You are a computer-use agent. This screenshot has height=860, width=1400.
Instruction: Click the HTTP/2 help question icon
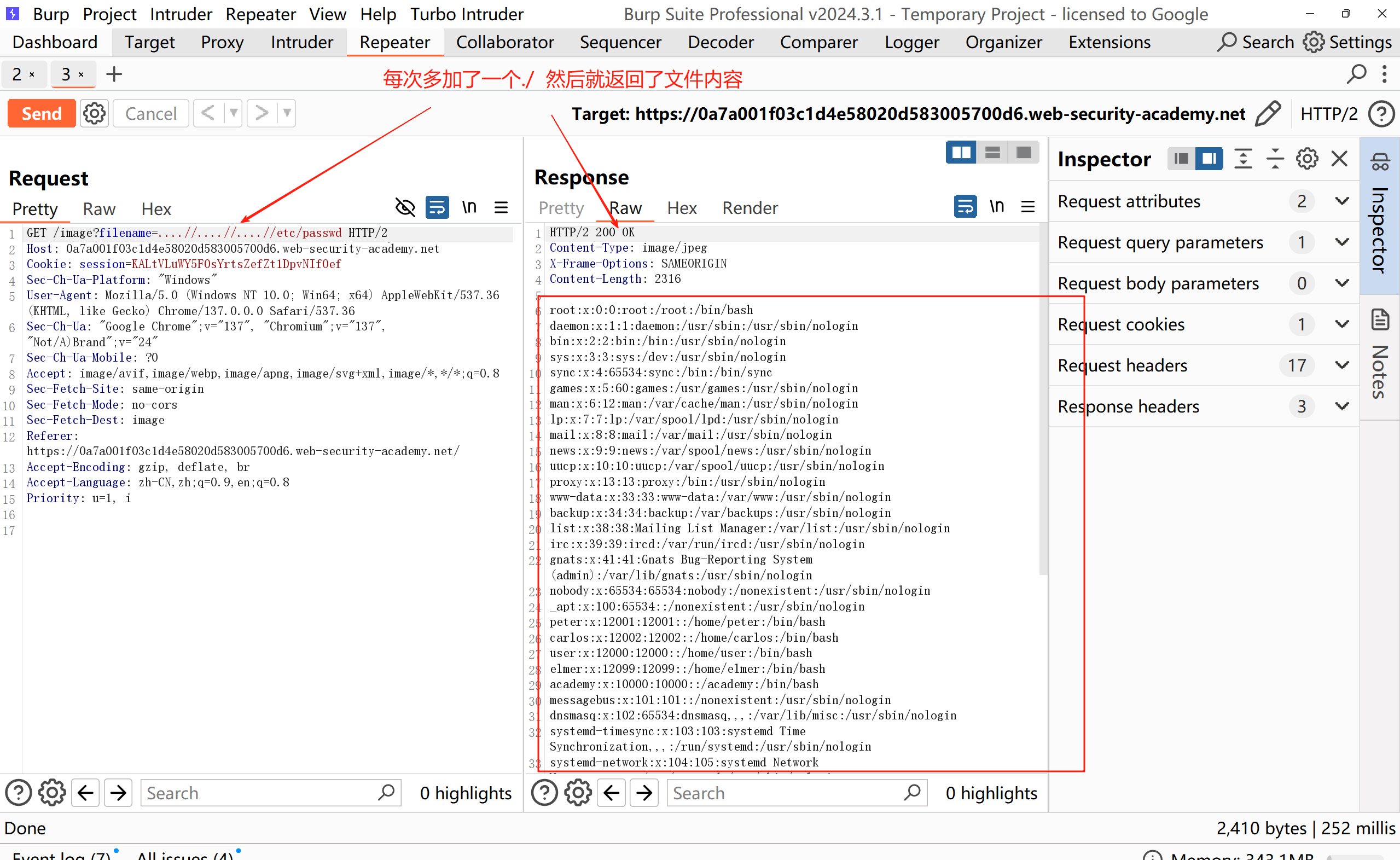(x=1381, y=114)
